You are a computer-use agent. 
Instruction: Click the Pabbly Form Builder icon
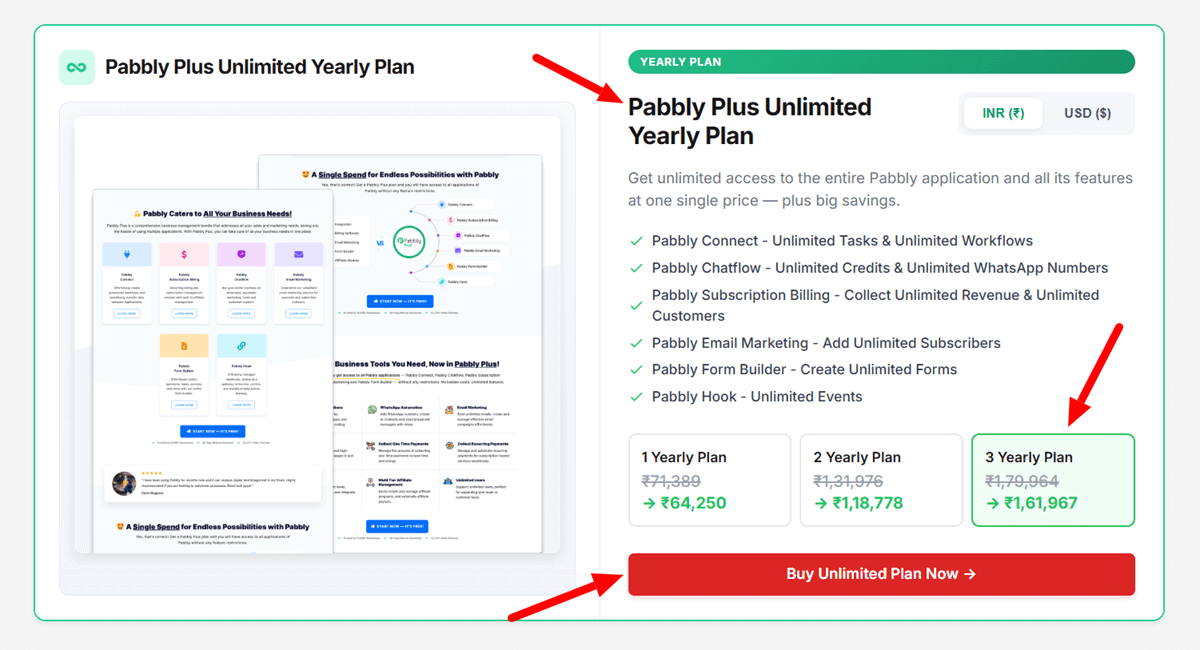[x=184, y=345]
